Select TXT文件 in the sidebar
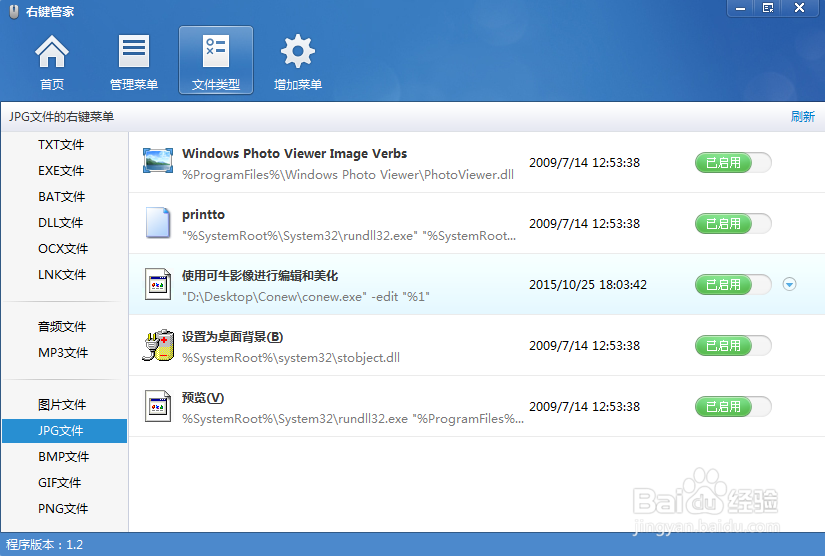The width and height of the screenshot is (825, 556). pos(61,145)
